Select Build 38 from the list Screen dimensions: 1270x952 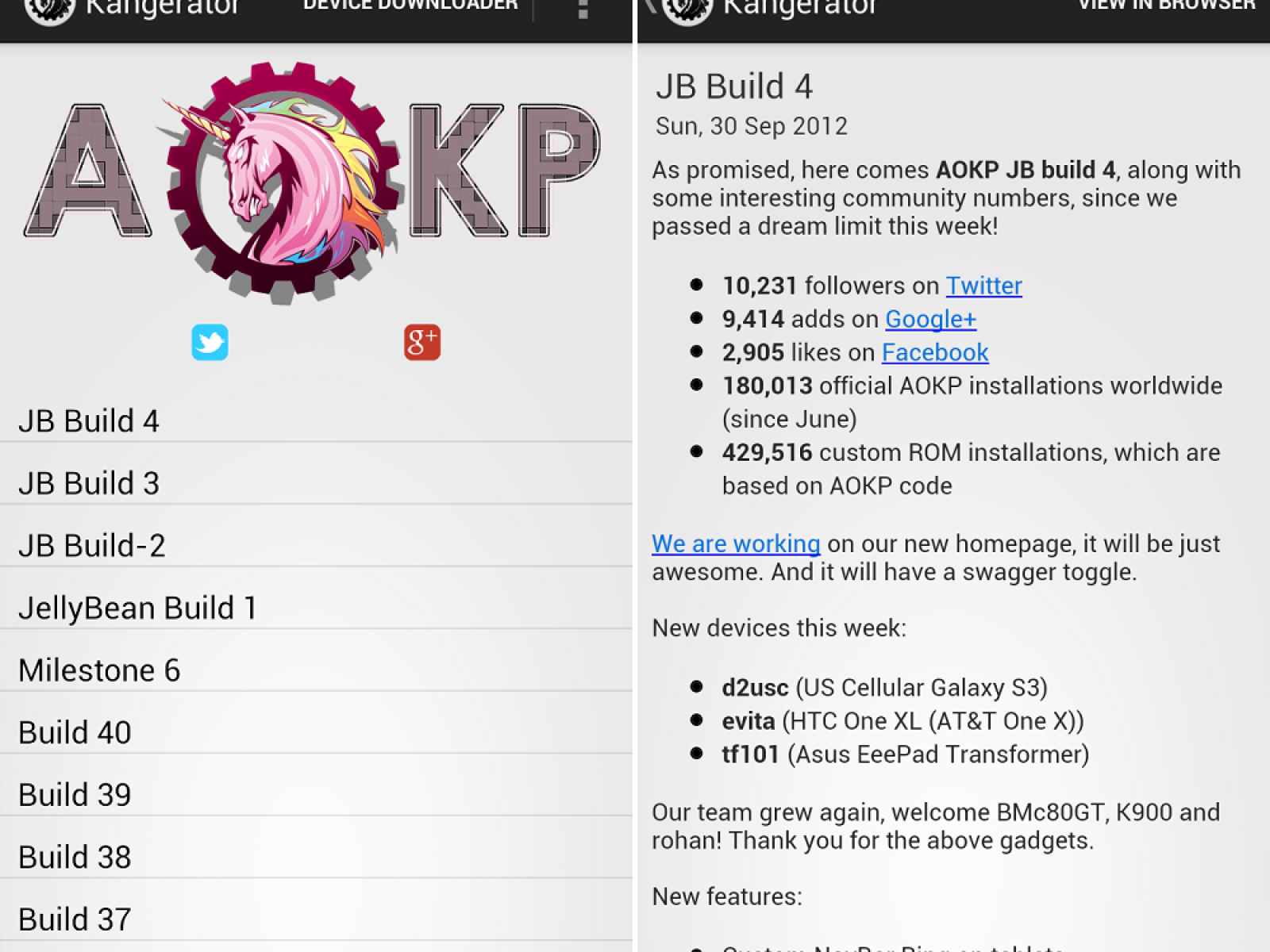[316, 857]
